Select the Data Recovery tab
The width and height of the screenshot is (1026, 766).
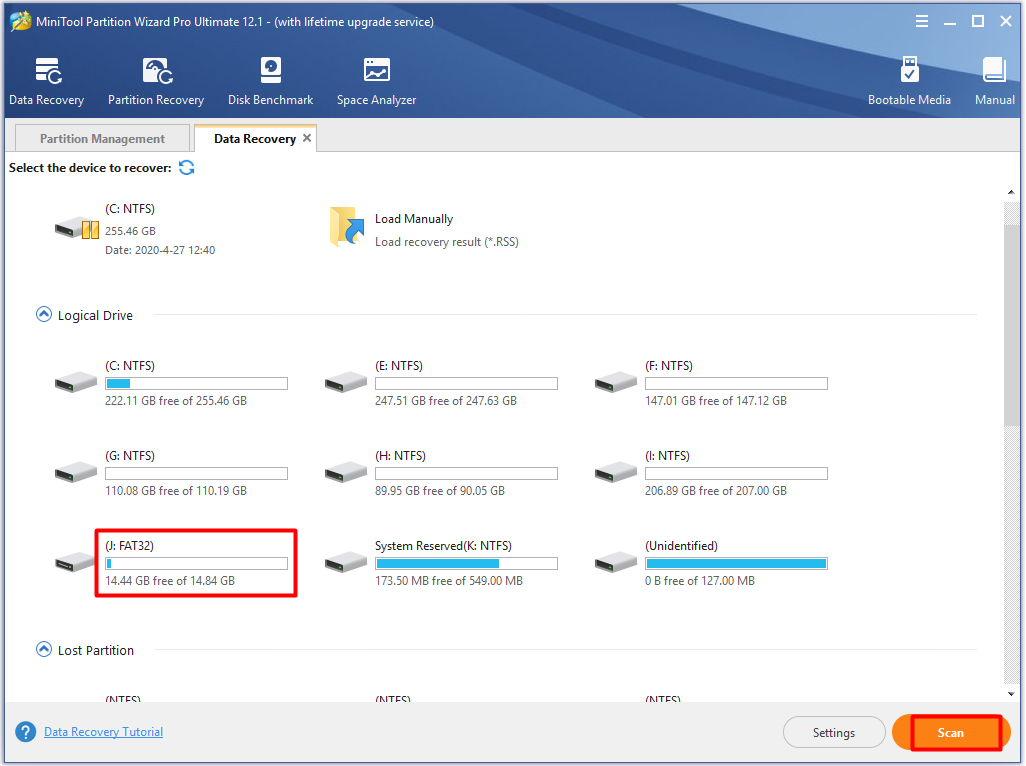coord(255,139)
